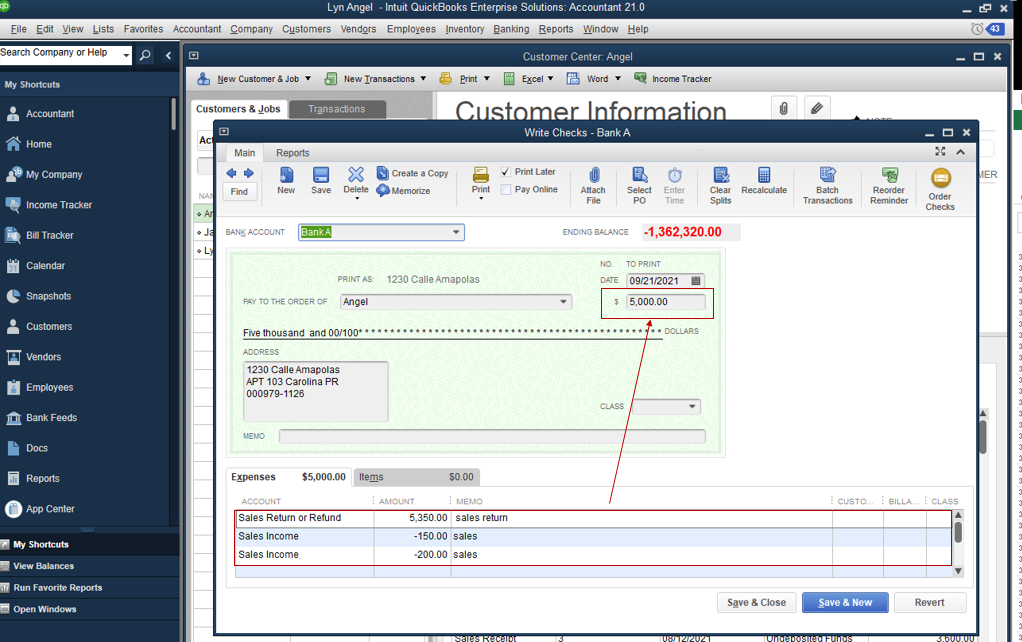Open the Pay to the Order of dropdown
Image resolution: width=1022 pixels, height=642 pixels.
pyautogui.click(x=563, y=302)
